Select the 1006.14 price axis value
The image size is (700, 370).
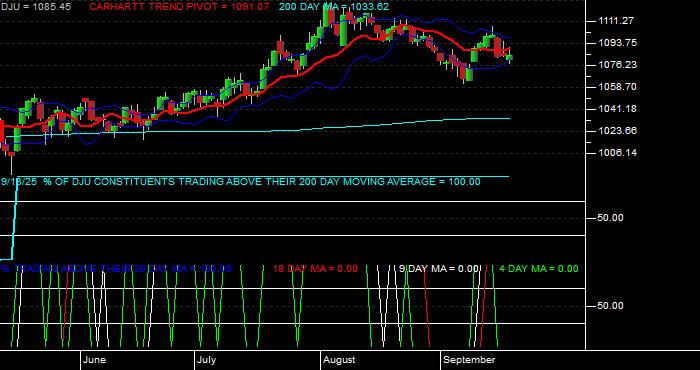tap(617, 153)
